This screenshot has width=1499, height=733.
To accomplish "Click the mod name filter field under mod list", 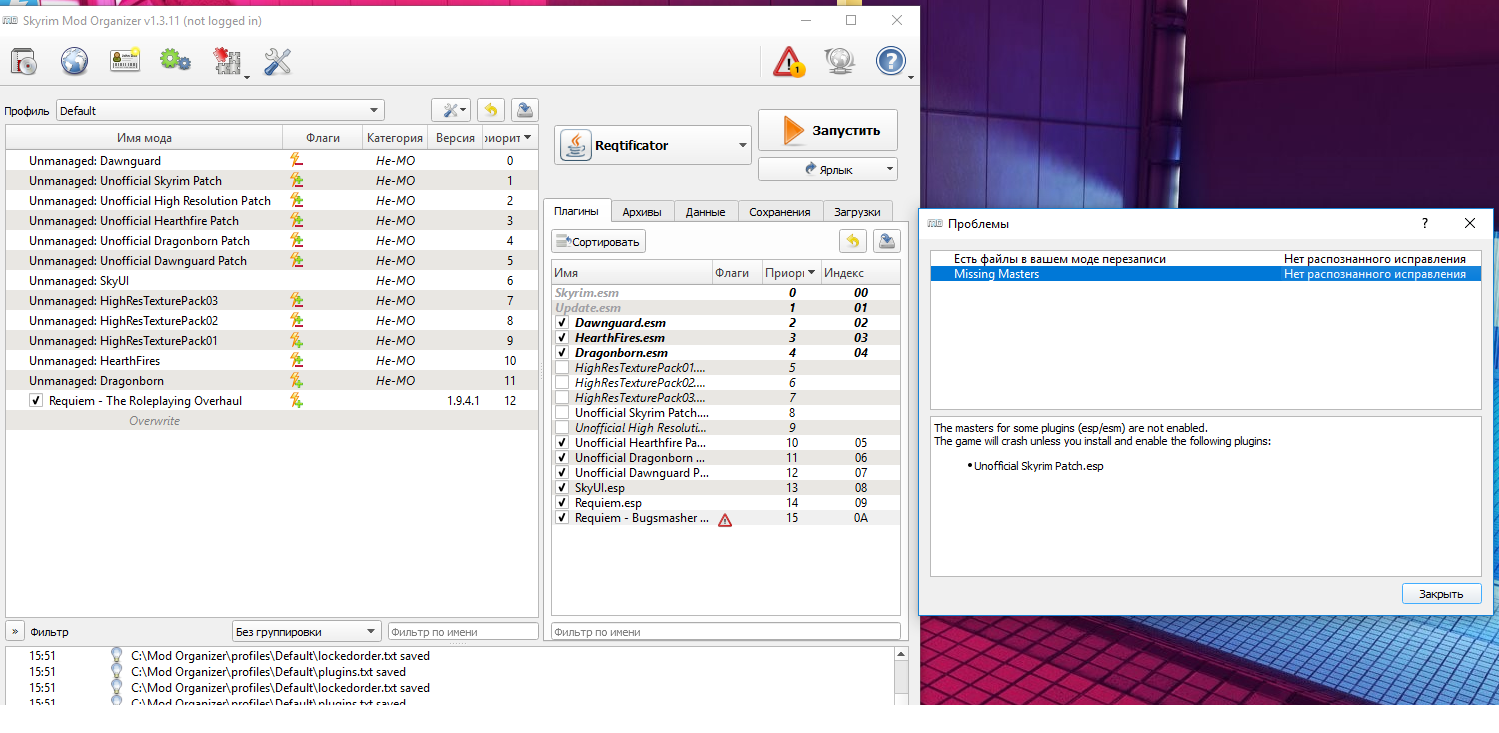I will coord(463,632).
